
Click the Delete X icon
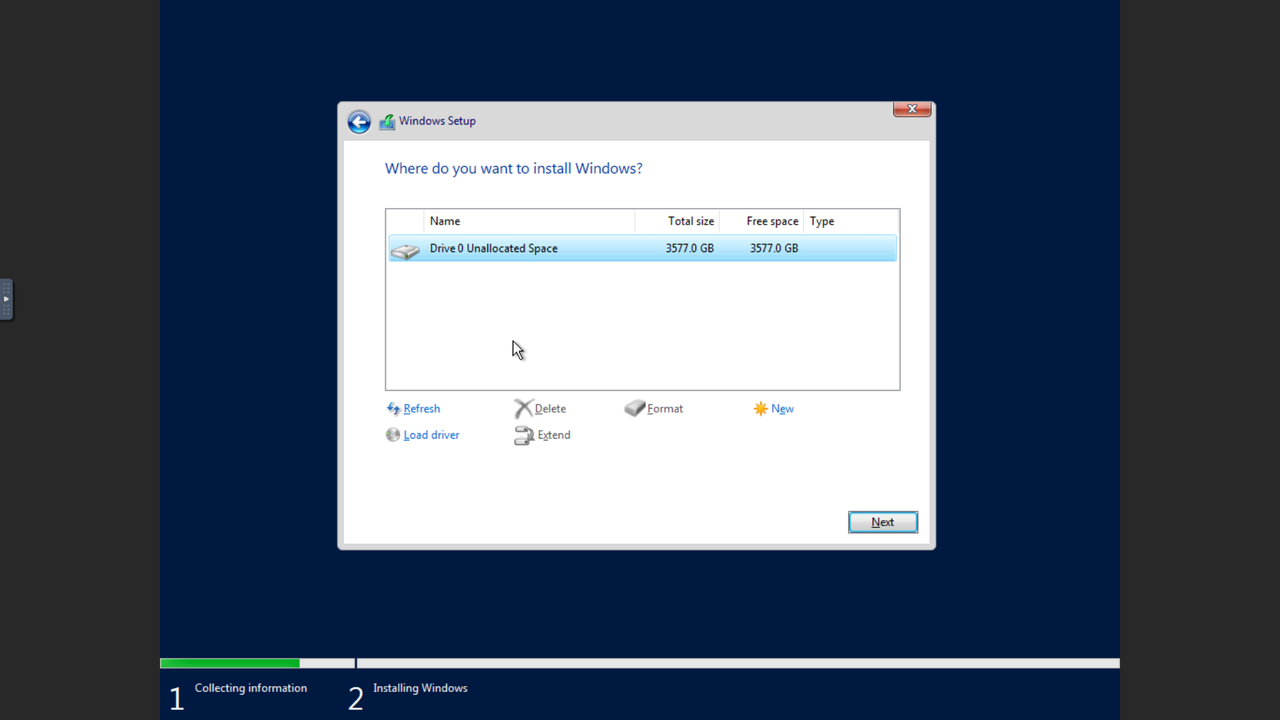click(523, 409)
